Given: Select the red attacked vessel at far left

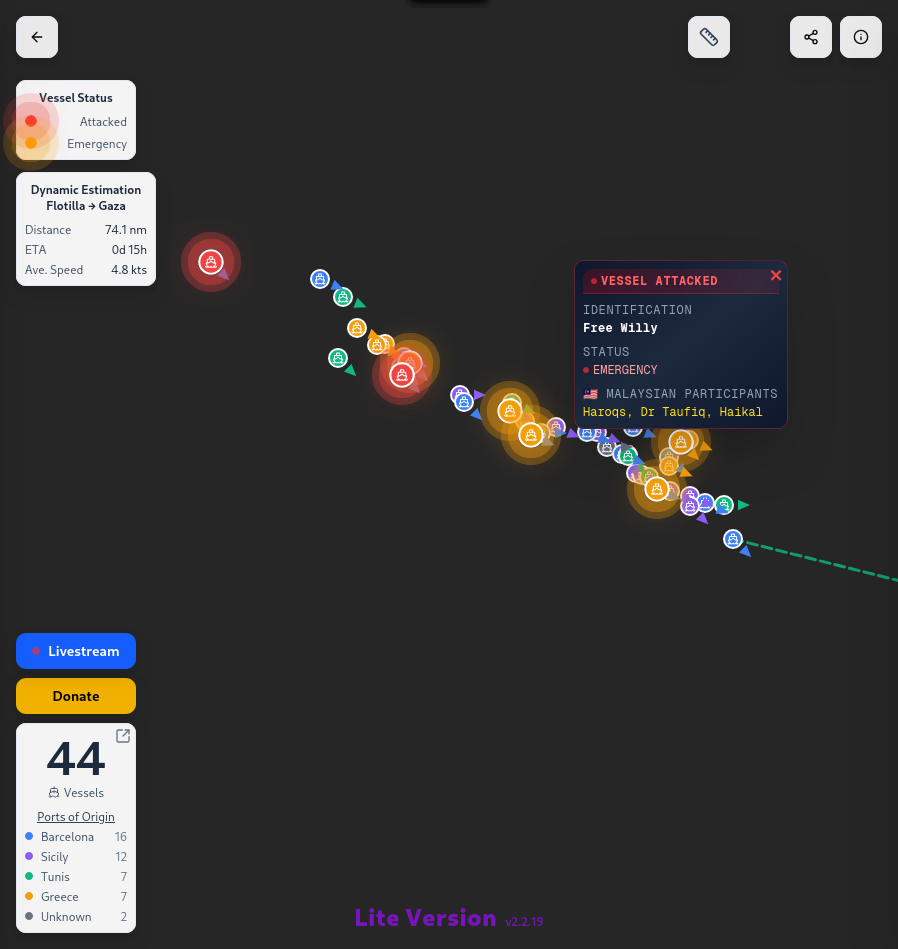Looking at the screenshot, I should (210, 262).
